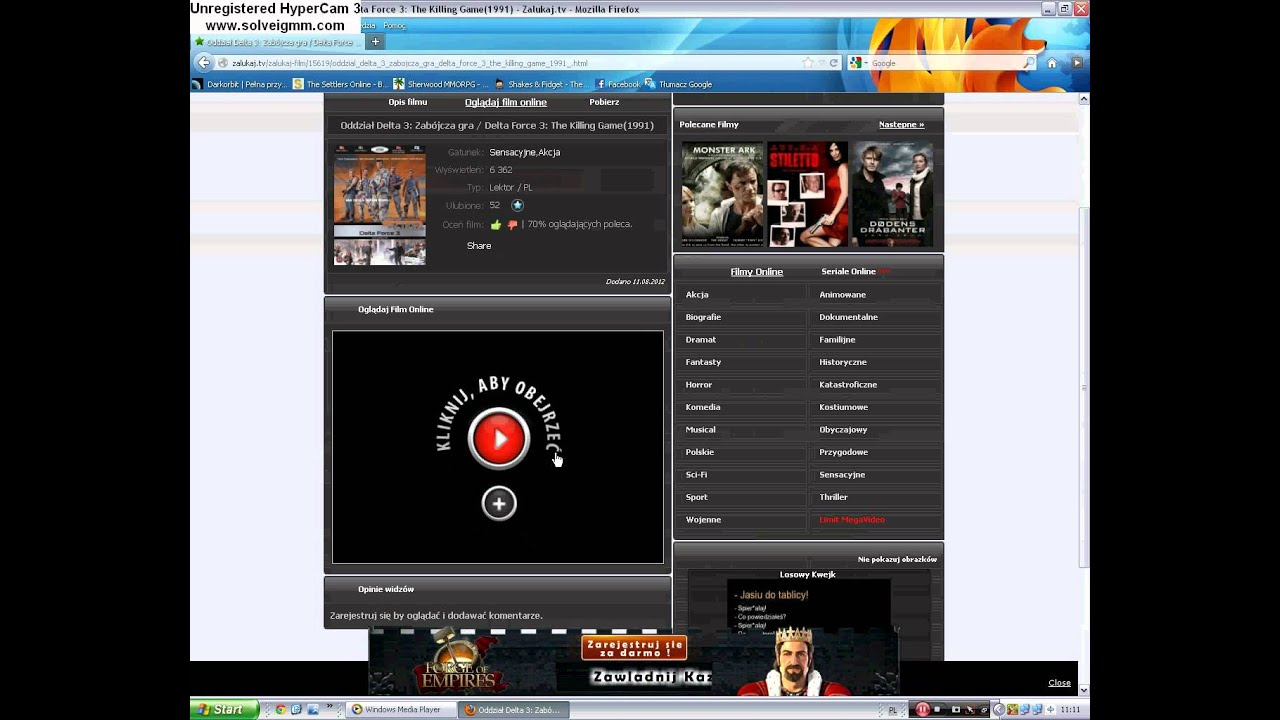
Task: Open the Shakes & Fidget bookmark
Action: [540, 84]
